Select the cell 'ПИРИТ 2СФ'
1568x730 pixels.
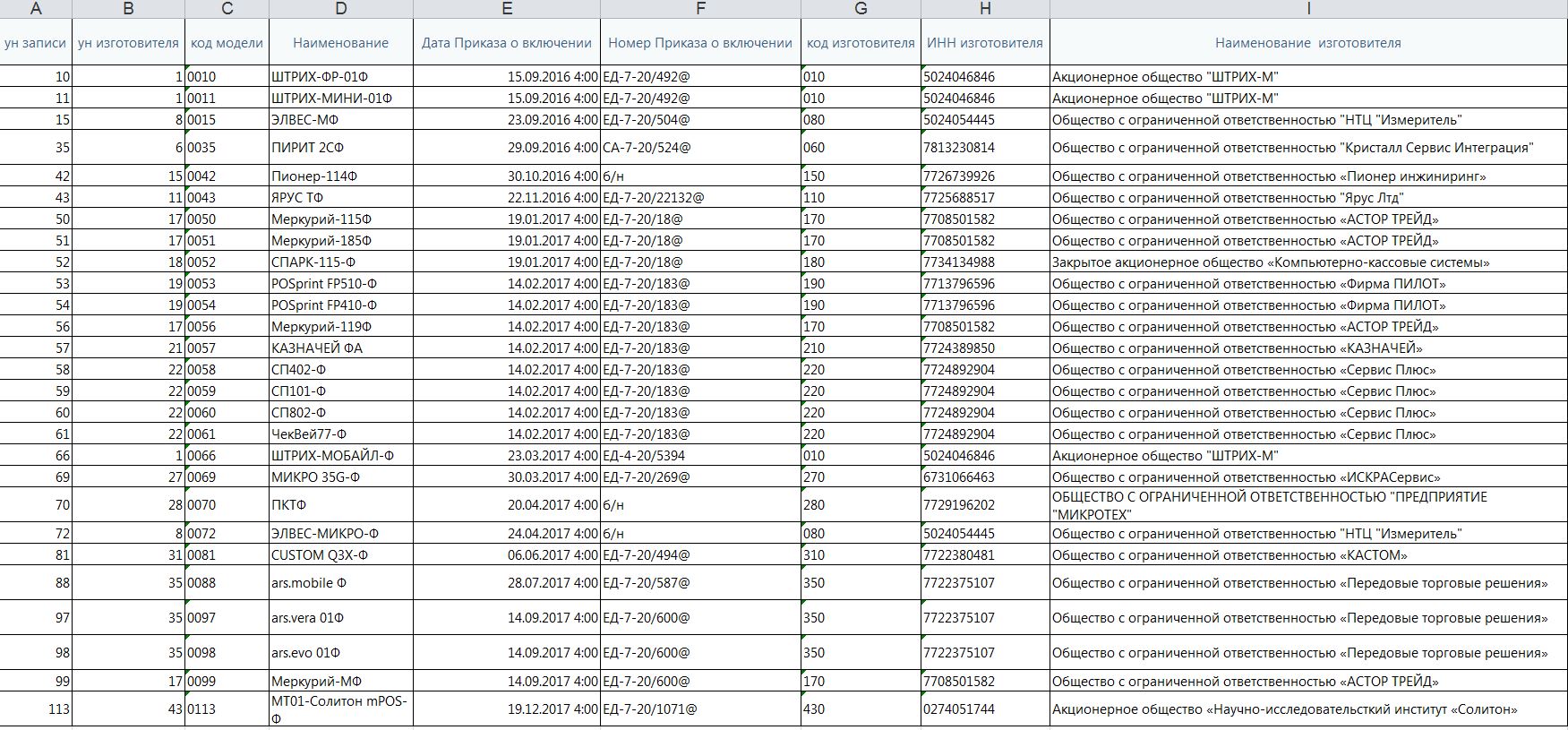point(341,147)
